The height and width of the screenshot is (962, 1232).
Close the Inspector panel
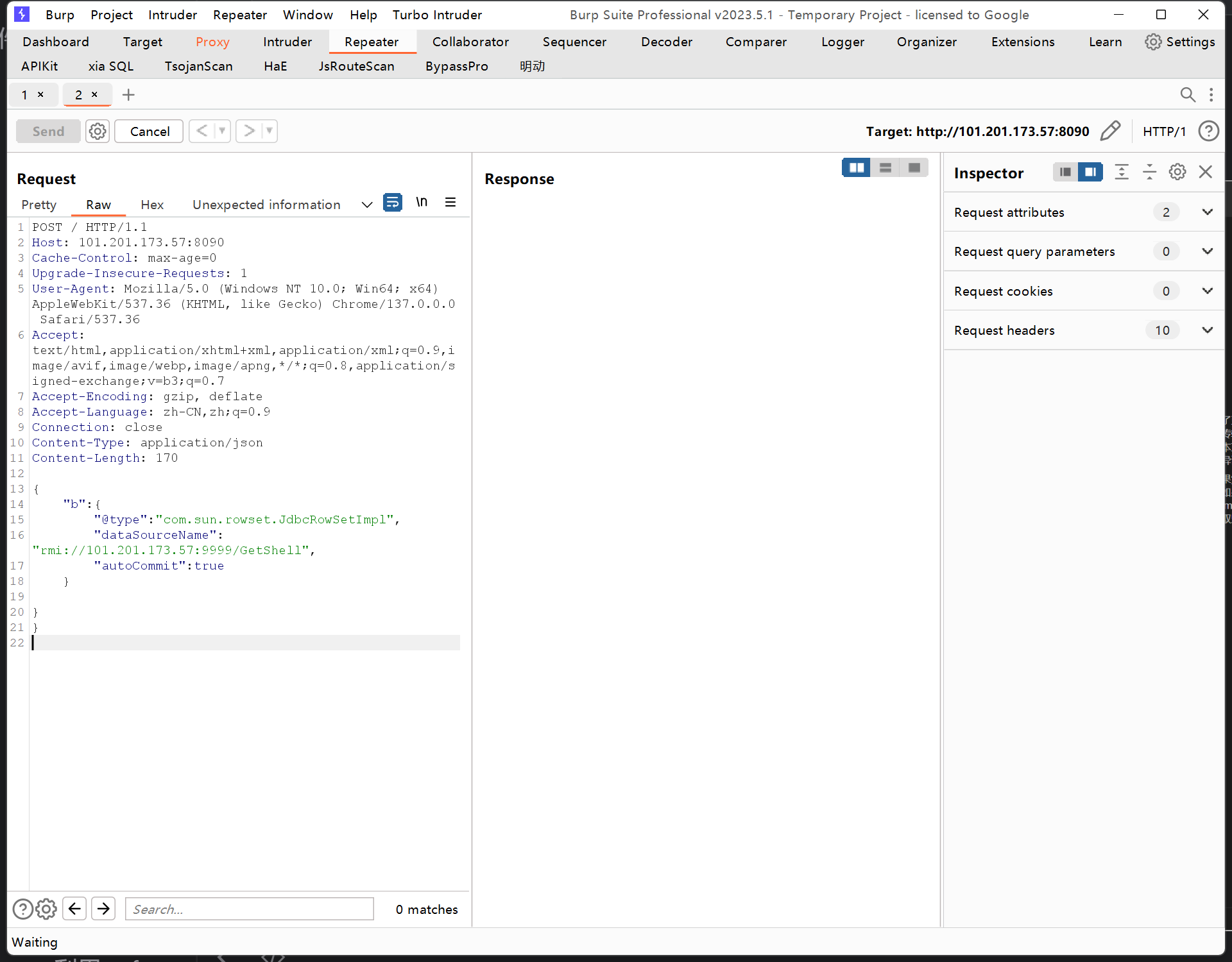coord(1205,172)
